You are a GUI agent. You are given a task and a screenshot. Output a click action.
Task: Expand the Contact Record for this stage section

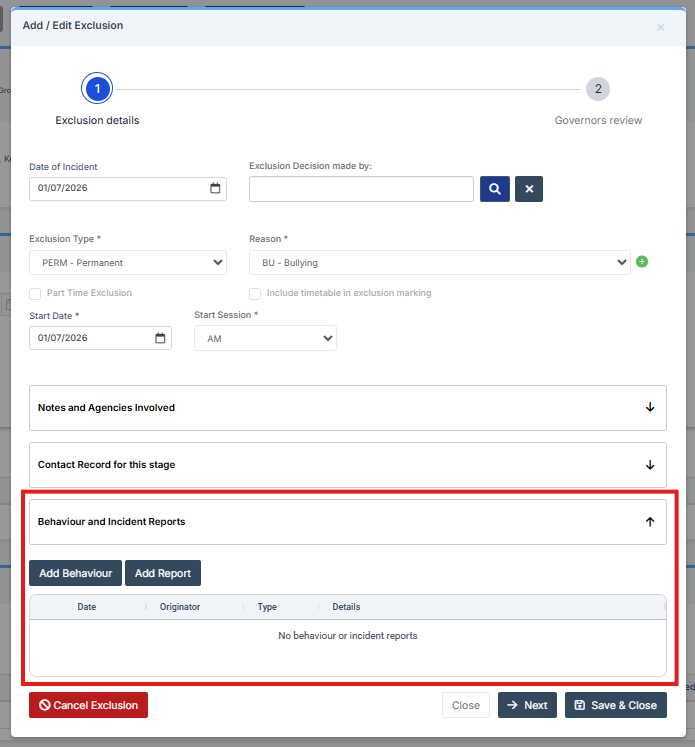pyautogui.click(x=348, y=465)
